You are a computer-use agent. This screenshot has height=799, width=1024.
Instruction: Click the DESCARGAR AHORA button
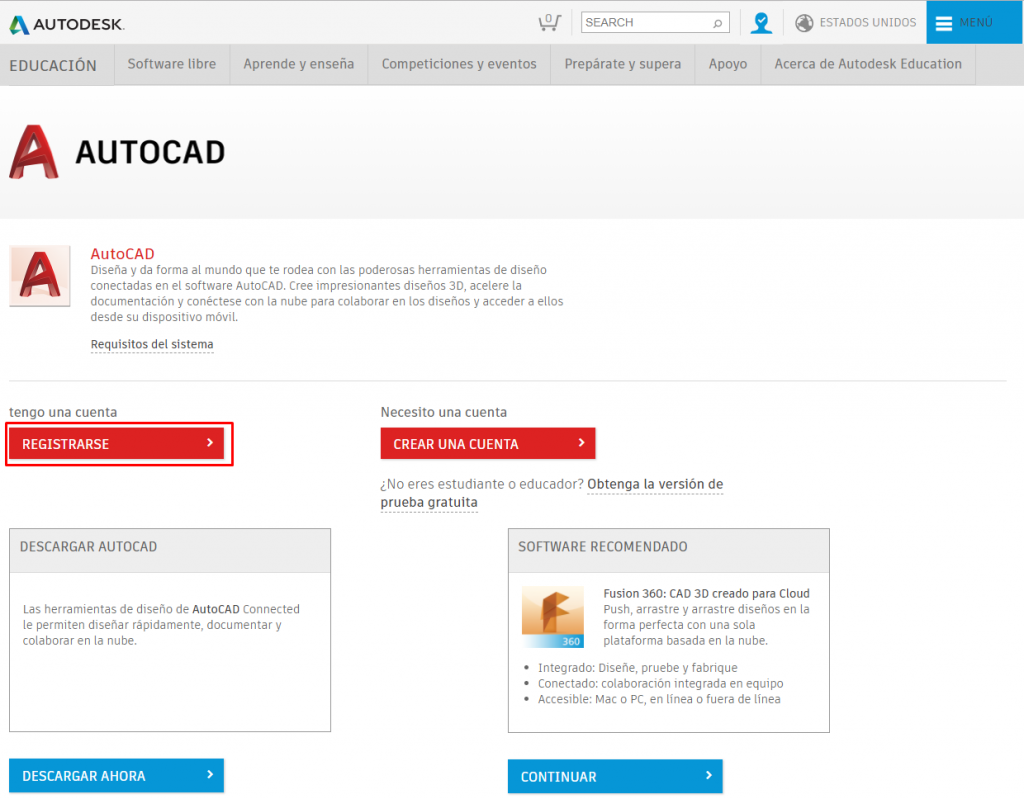pyautogui.click(x=116, y=775)
